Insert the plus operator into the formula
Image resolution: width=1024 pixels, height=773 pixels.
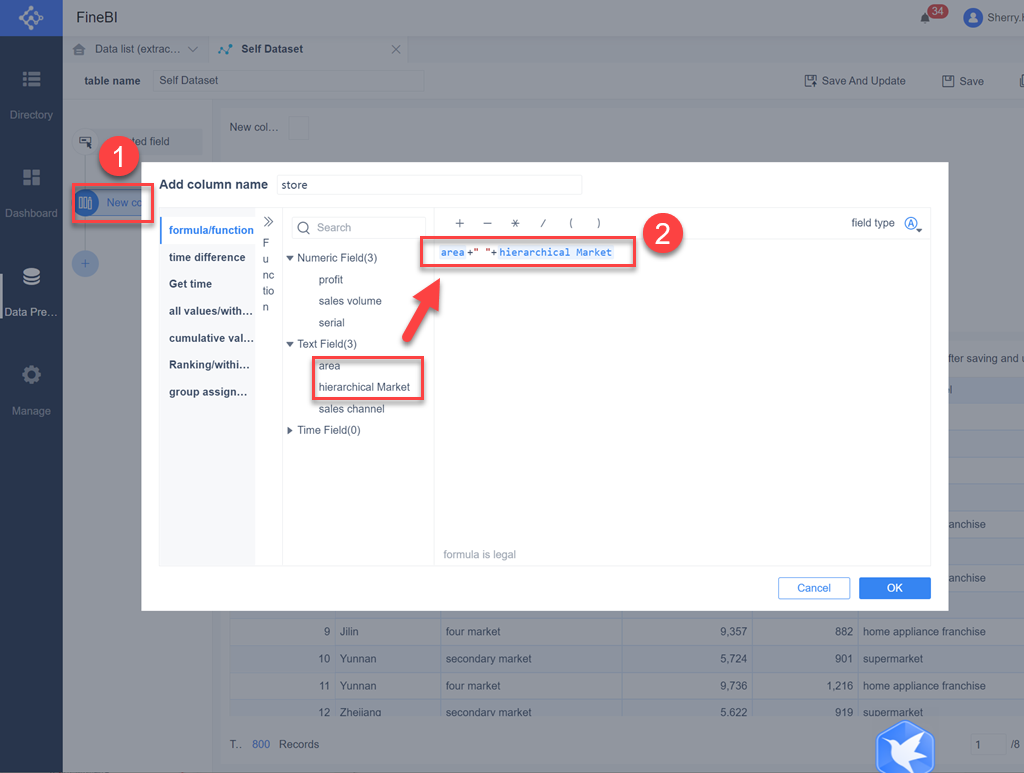pyautogui.click(x=459, y=223)
